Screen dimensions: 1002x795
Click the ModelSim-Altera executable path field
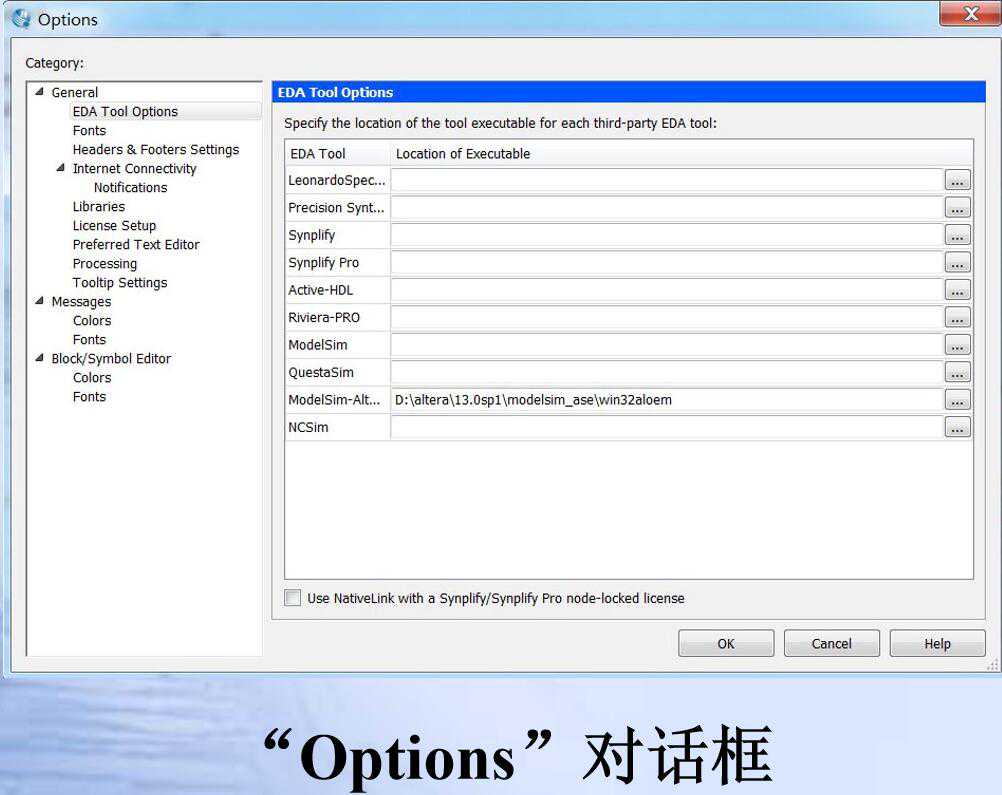coord(666,400)
